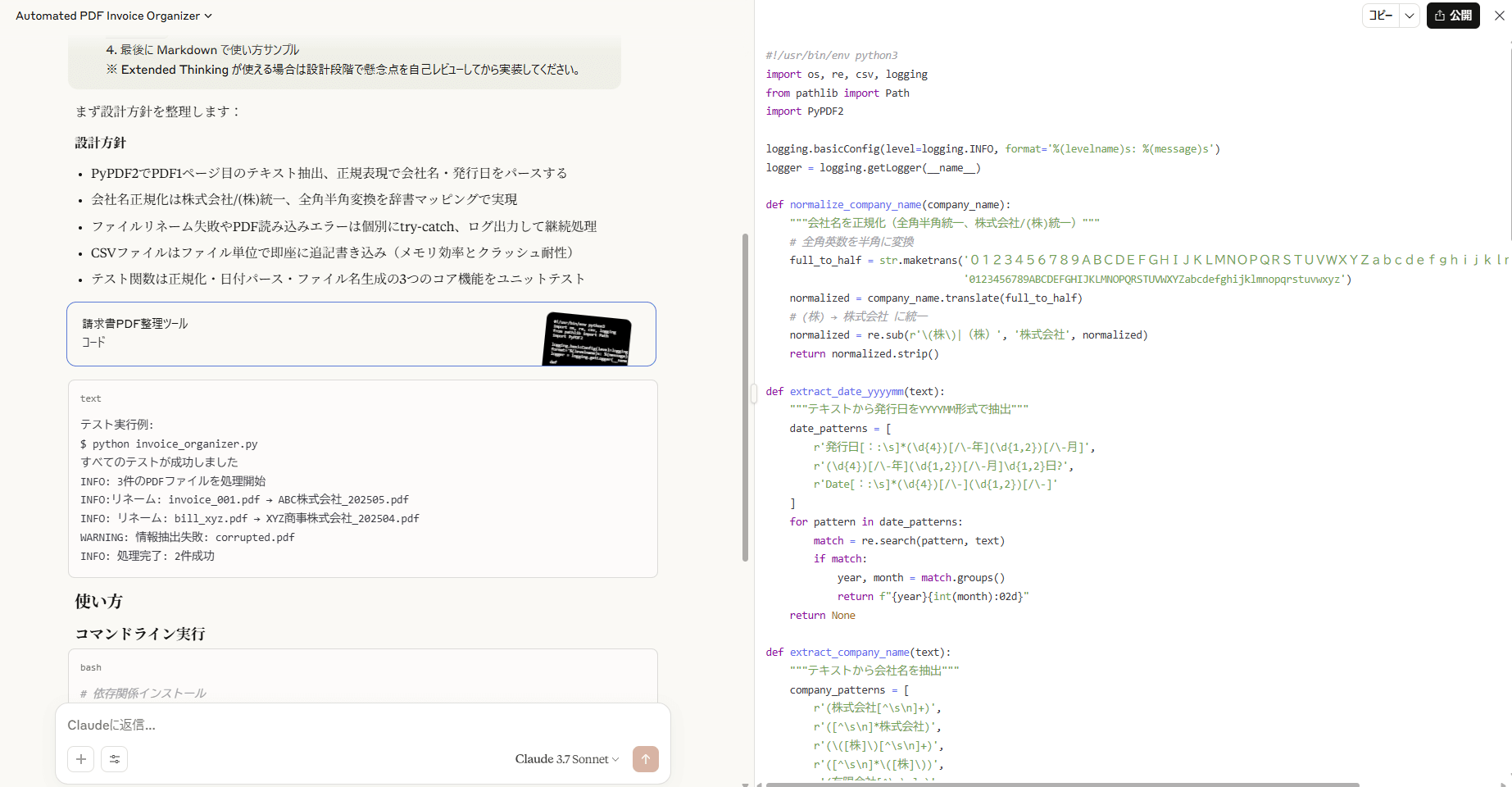This screenshot has height=787, width=1512.
Task: Expand the chevron next to the chat title
Action: (208, 16)
